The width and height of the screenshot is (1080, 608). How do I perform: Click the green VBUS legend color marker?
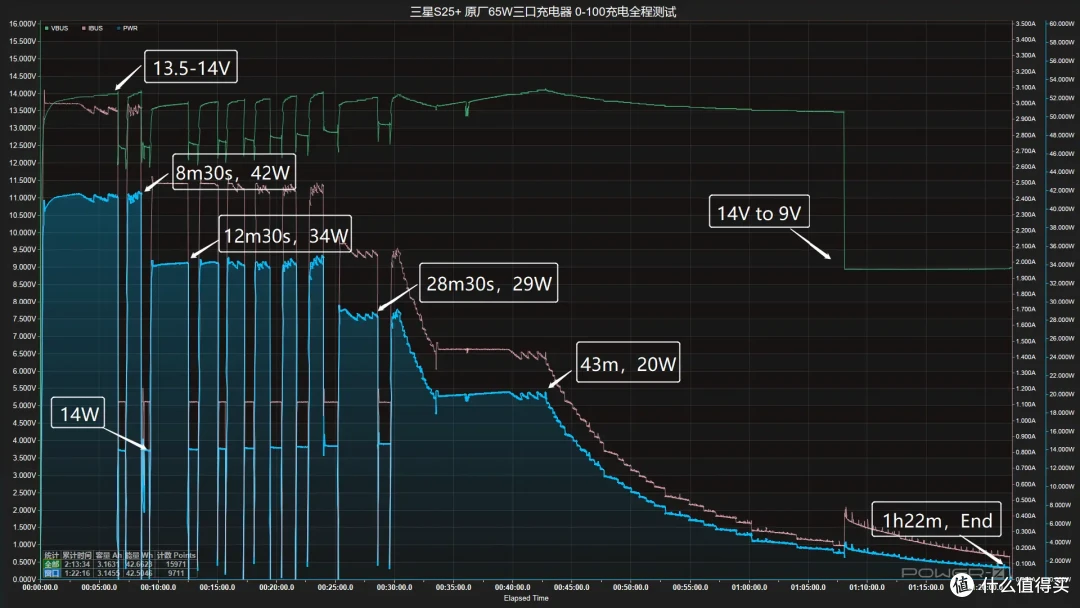46,28
